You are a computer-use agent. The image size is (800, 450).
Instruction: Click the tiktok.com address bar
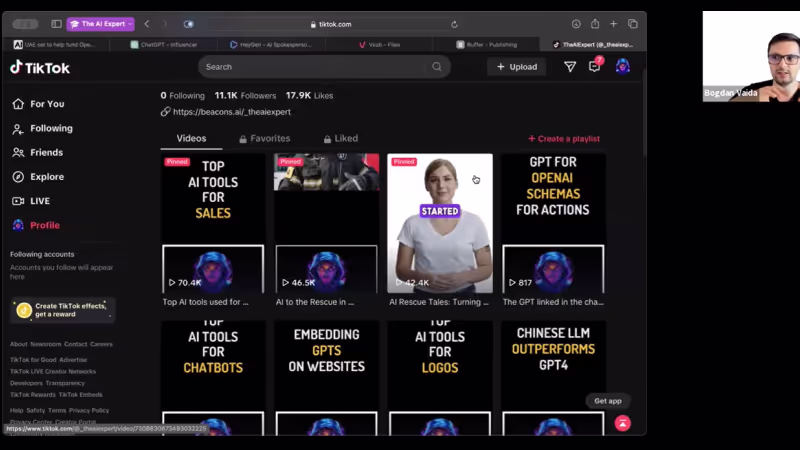331,24
